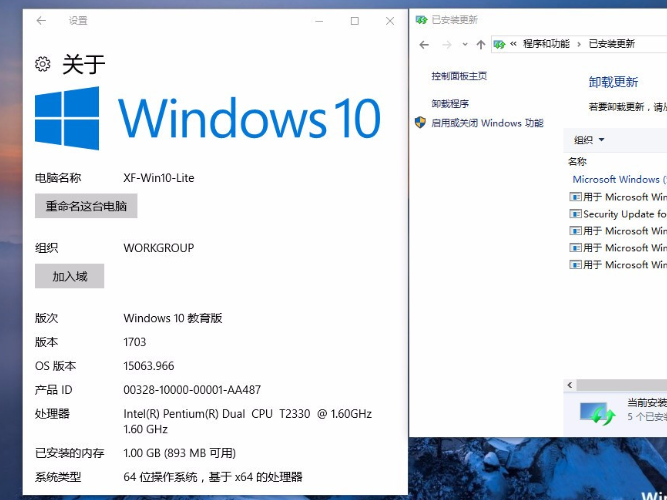Screen dimensions: 667x500
Task: Click the OS version 15063.966
Action: click(148, 366)
